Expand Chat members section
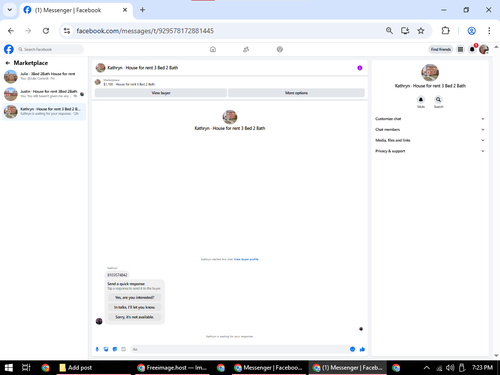Image resolution: width=500 pixels, height=375 pixels. tap(429, 129)
